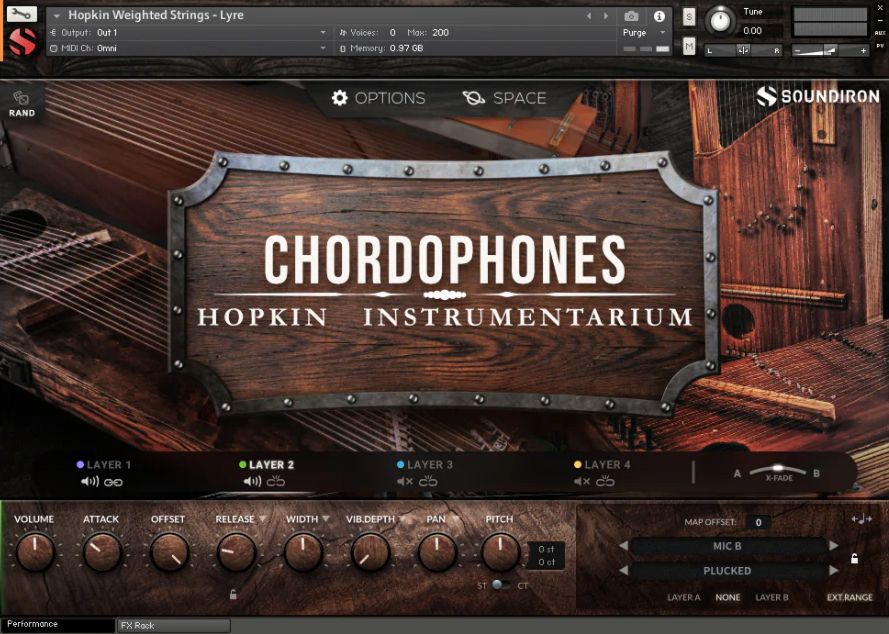Select NONE layer assignment

727,597
